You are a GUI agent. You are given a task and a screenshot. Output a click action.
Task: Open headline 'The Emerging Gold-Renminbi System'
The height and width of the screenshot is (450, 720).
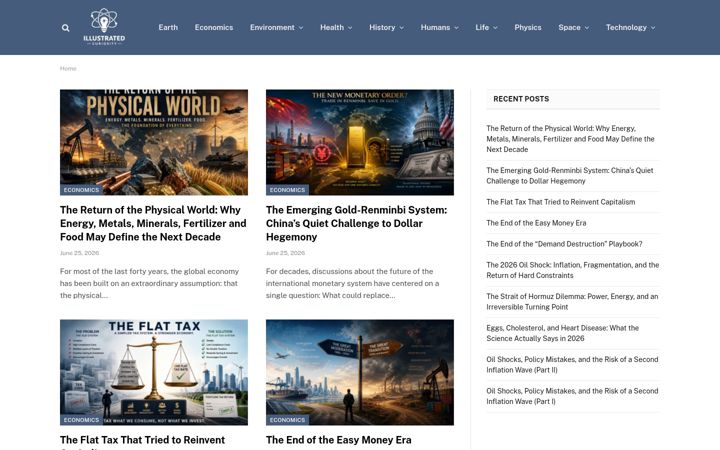(x=356, y=224)
